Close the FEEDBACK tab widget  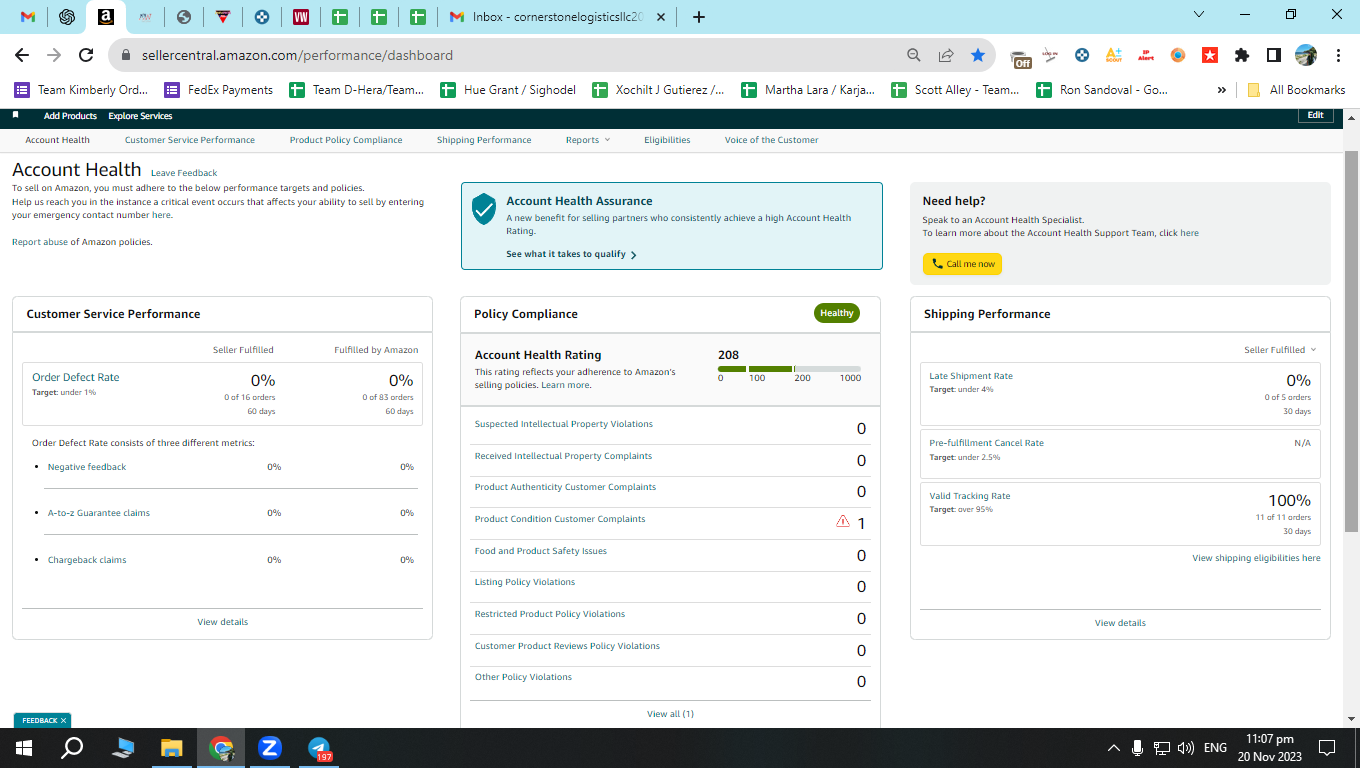click(64, 720)
